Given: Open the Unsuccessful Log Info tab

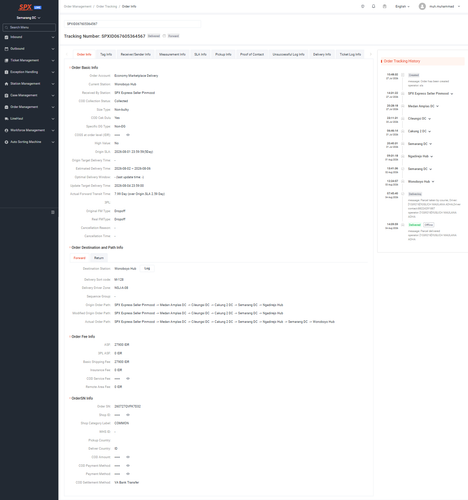Looking at the screenshot, I should (288, 54).
